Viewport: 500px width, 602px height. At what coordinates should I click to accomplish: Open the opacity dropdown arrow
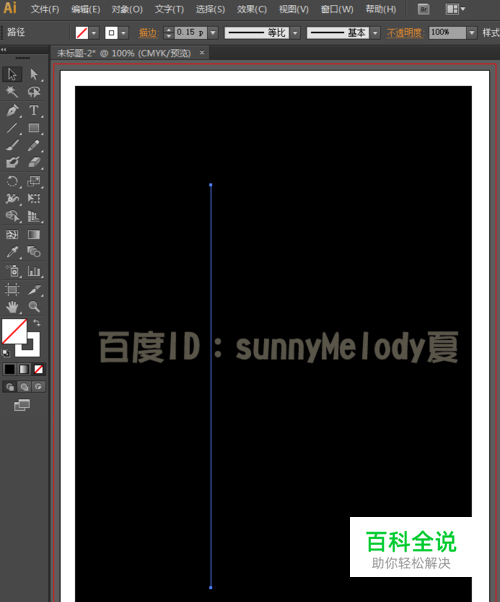pyautogui.click(x=472, y=33)
